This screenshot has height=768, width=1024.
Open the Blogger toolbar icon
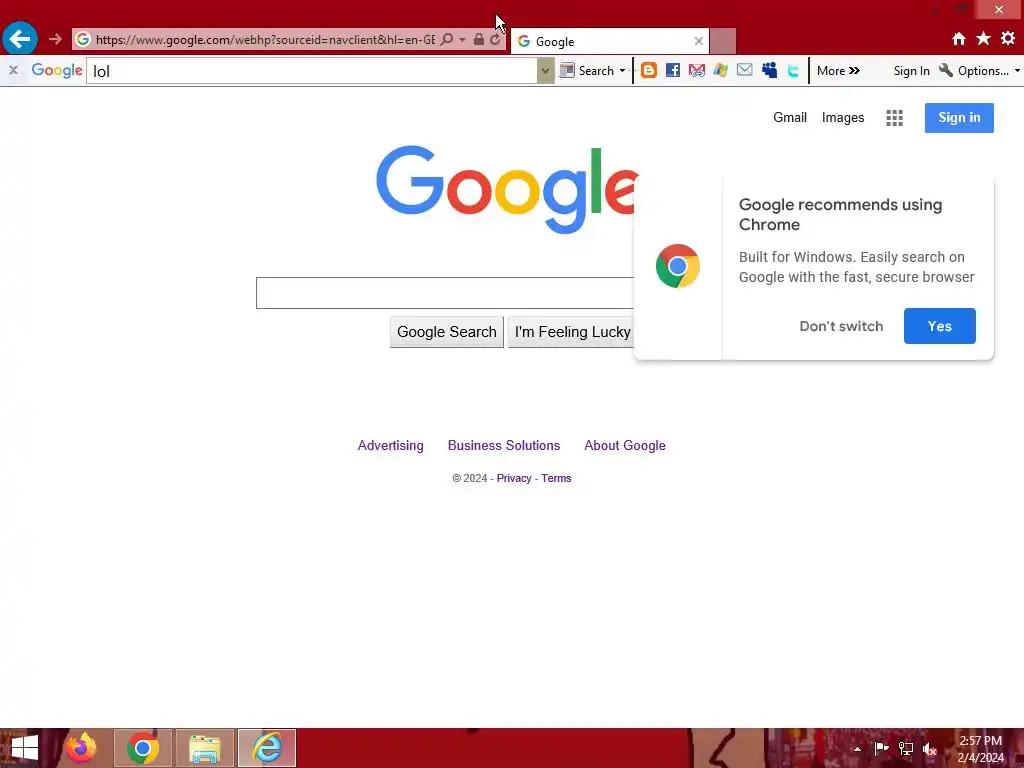648,71
